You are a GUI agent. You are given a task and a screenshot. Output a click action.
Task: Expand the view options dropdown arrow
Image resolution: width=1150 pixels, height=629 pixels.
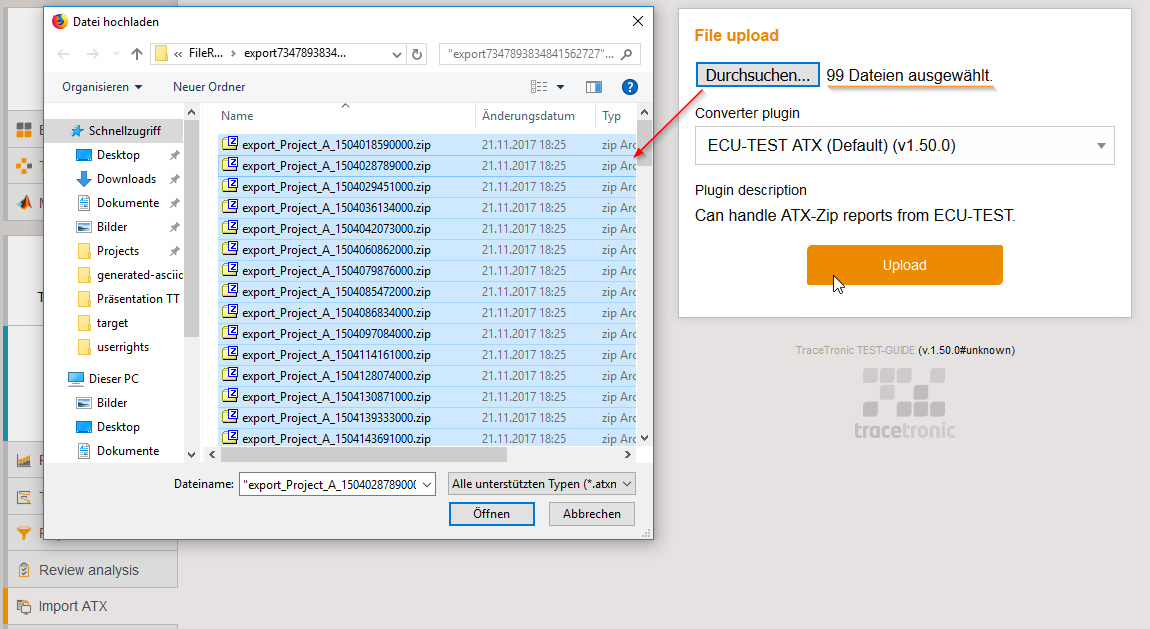[560, 87]
